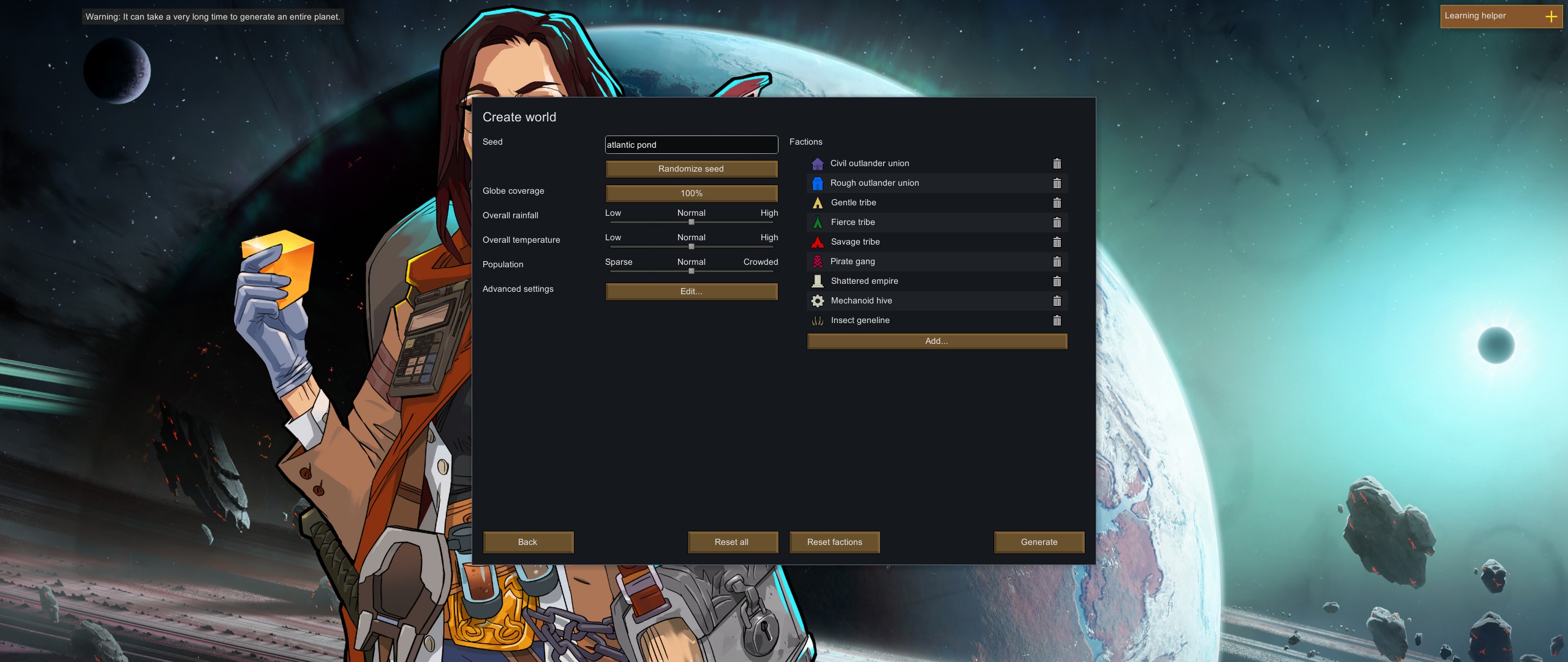Open the Add faction list
The height and width of the screenshot is (662, 1568).
pyautogui.click(x=937, y=341)
